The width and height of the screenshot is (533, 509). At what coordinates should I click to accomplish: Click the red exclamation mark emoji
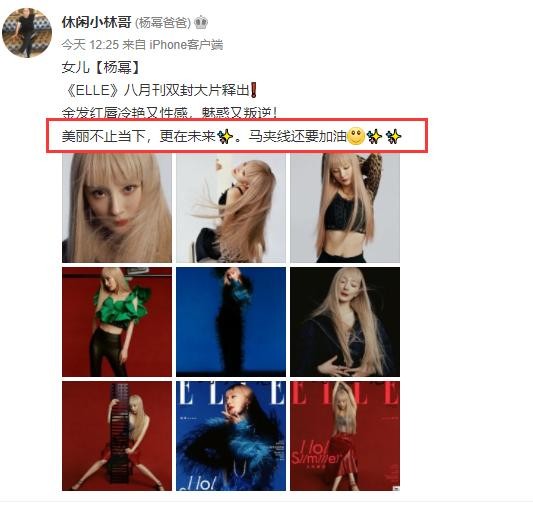[254, 90]
